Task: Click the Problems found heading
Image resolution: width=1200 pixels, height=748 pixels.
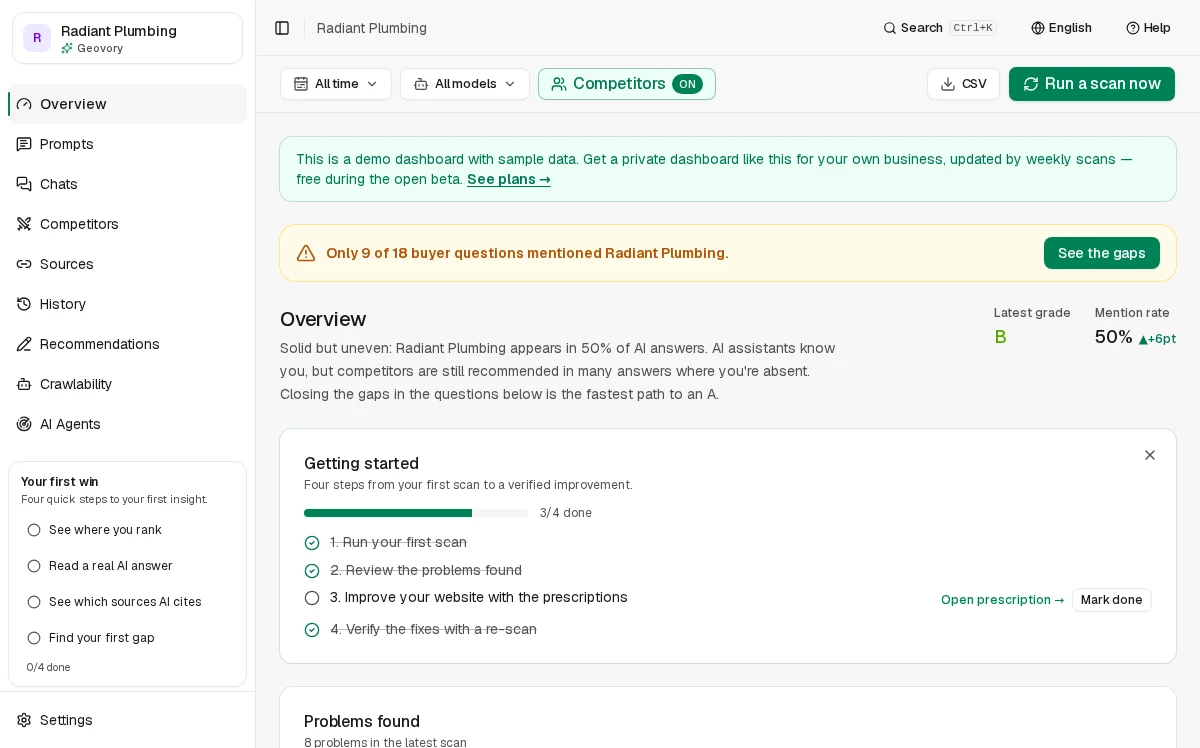Action: coord(362,721)
